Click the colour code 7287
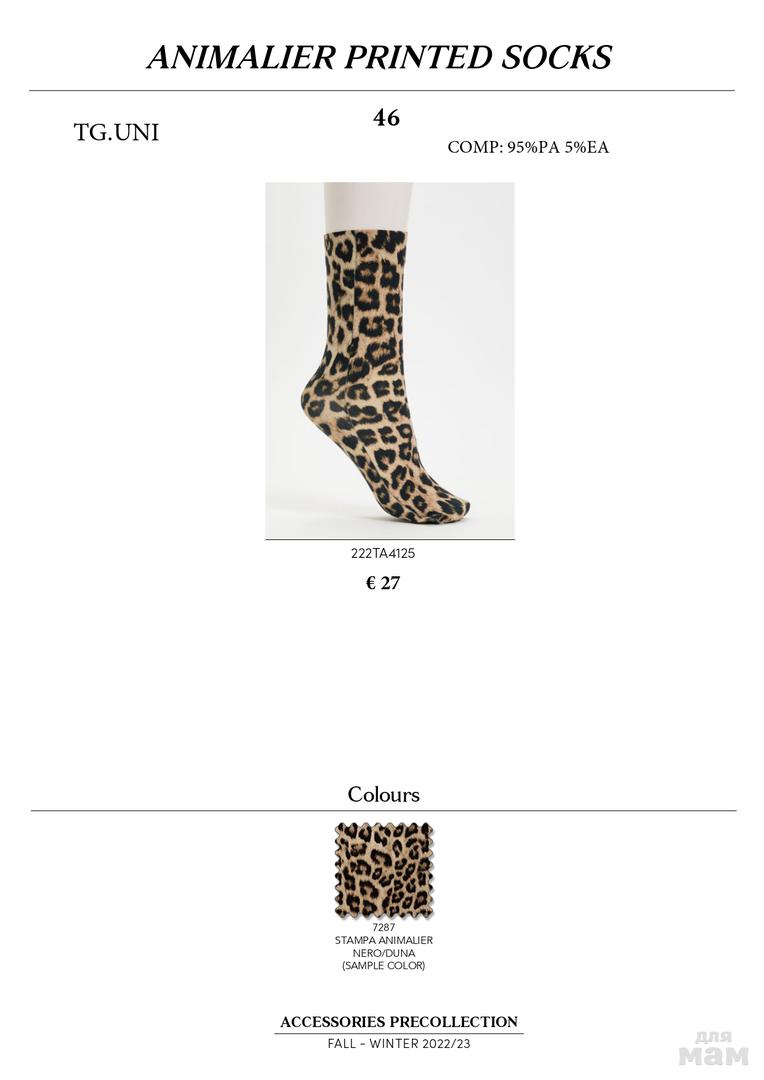Viewport: 764px width, 1080px height. pos(384,927)
